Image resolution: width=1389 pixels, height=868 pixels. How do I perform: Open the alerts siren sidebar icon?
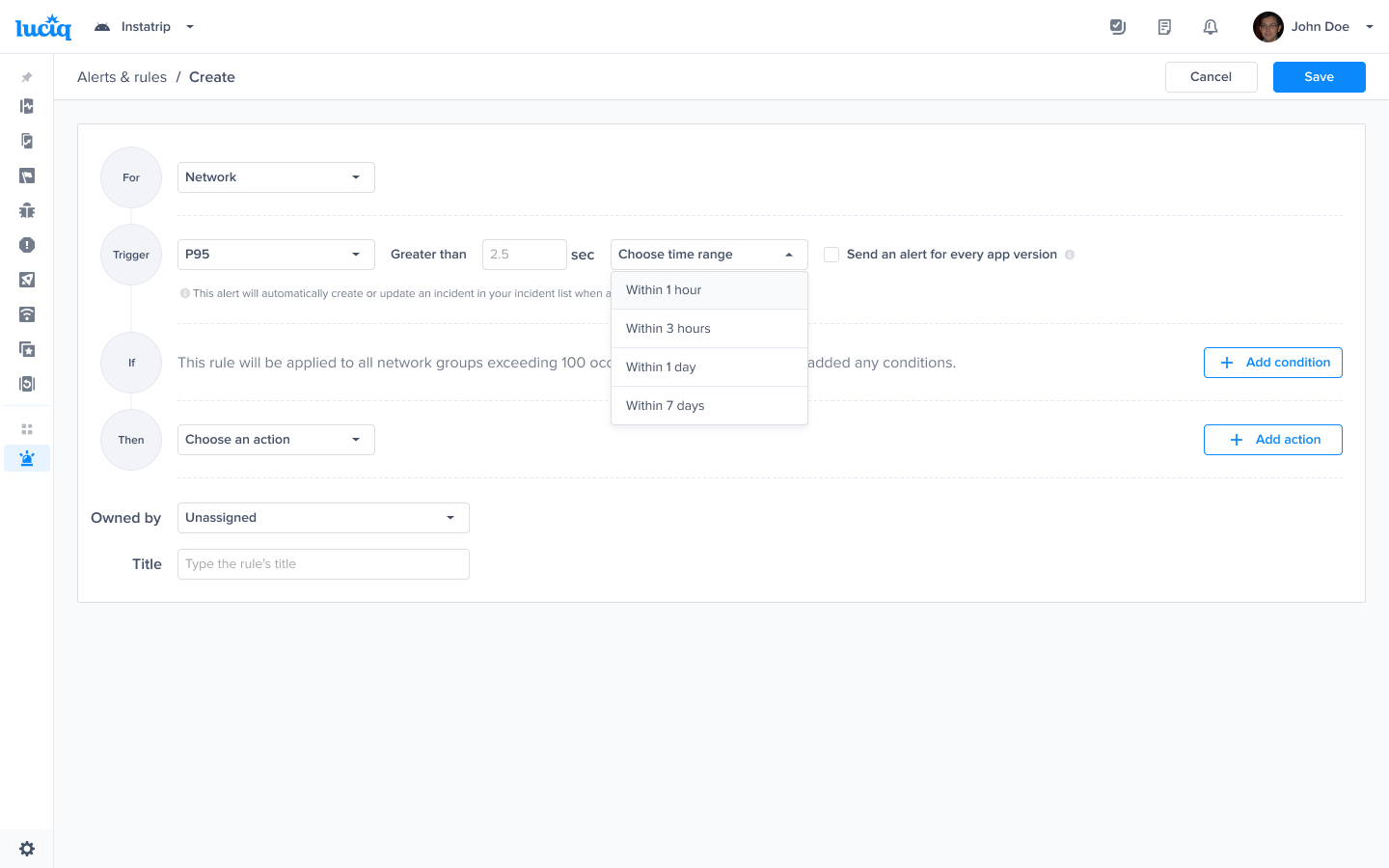(27, 458)
